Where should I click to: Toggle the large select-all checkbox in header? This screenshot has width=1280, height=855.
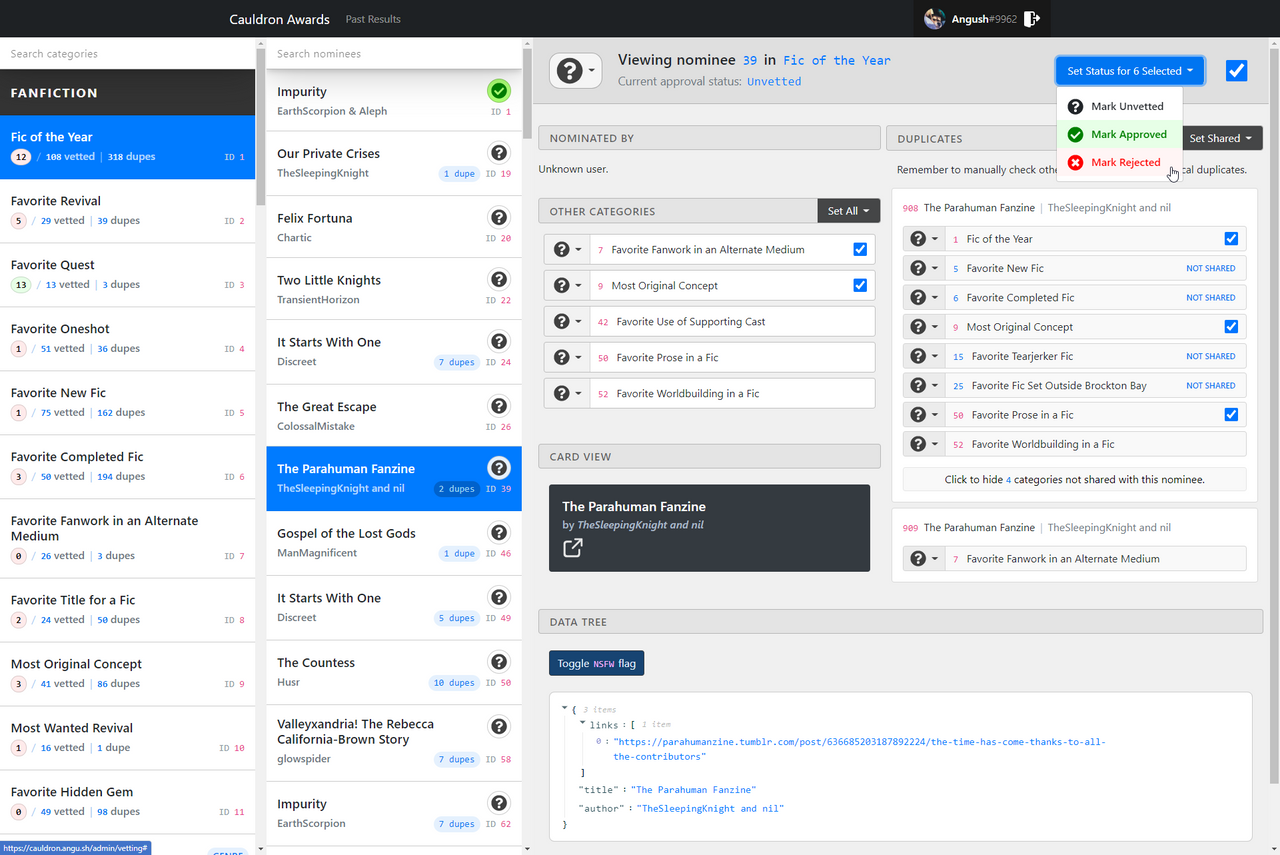click(1236, 71)
